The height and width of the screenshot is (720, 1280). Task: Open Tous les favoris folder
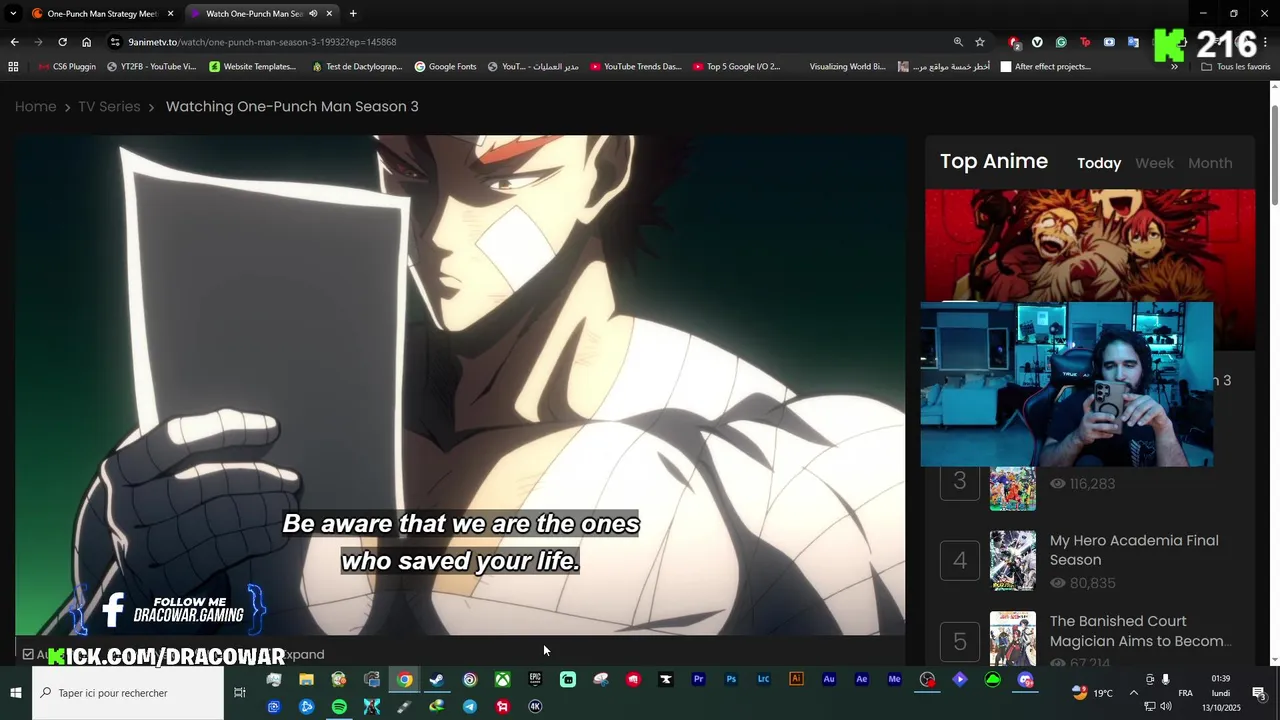tap(1235, 67)
